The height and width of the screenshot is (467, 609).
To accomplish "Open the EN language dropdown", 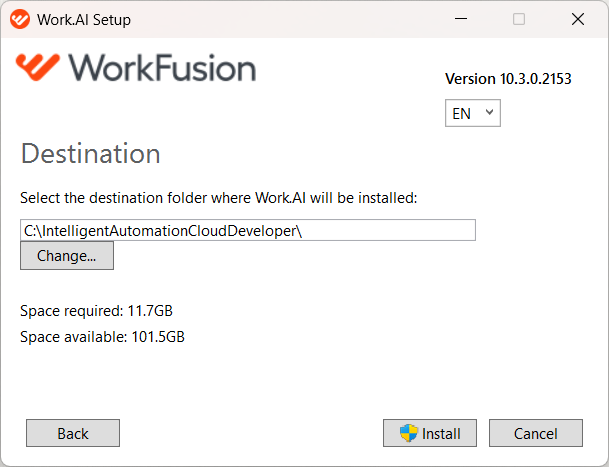I will (x=473, y=113).
